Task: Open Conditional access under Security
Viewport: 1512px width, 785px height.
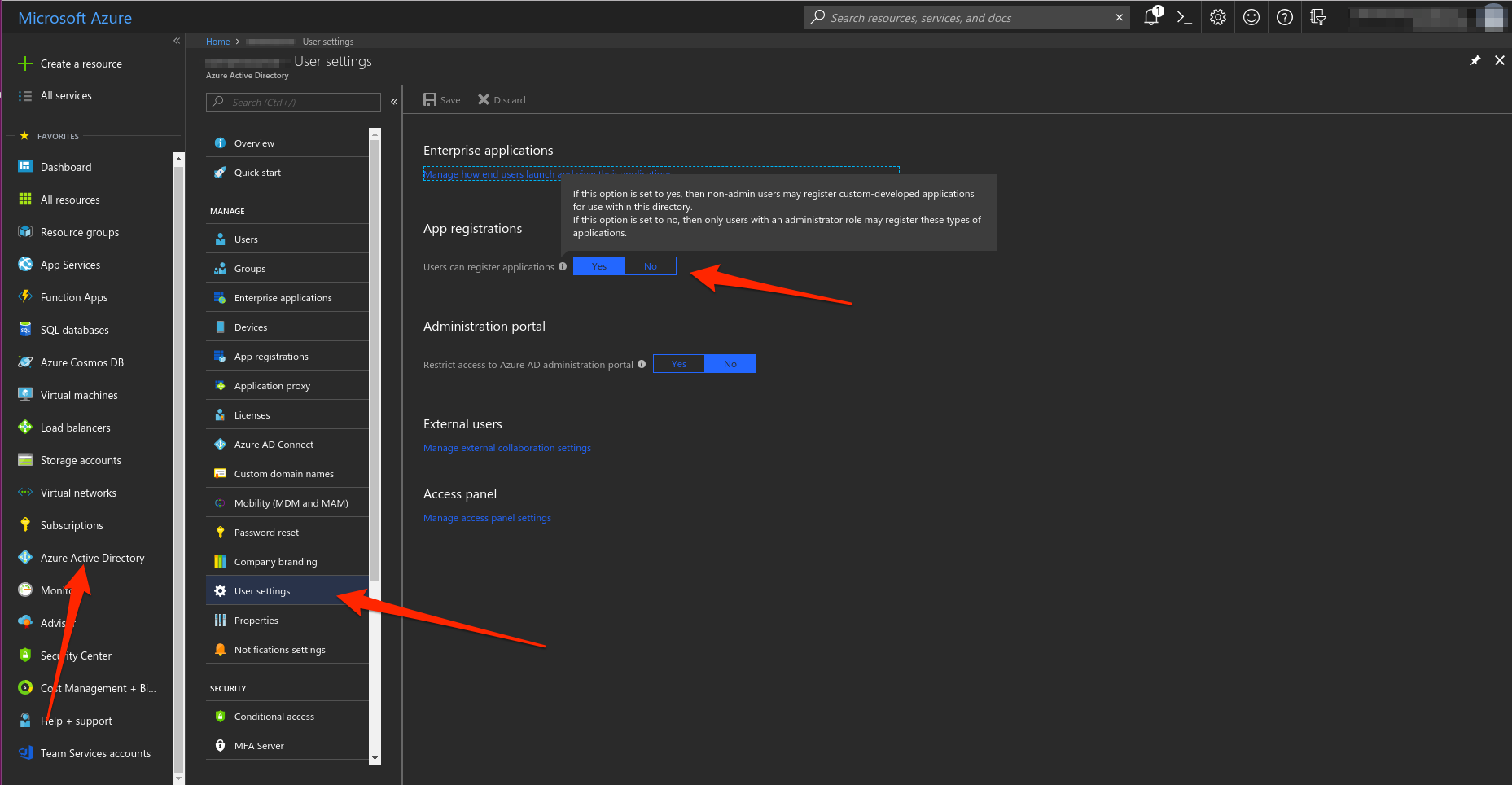Action: [274, 716]
